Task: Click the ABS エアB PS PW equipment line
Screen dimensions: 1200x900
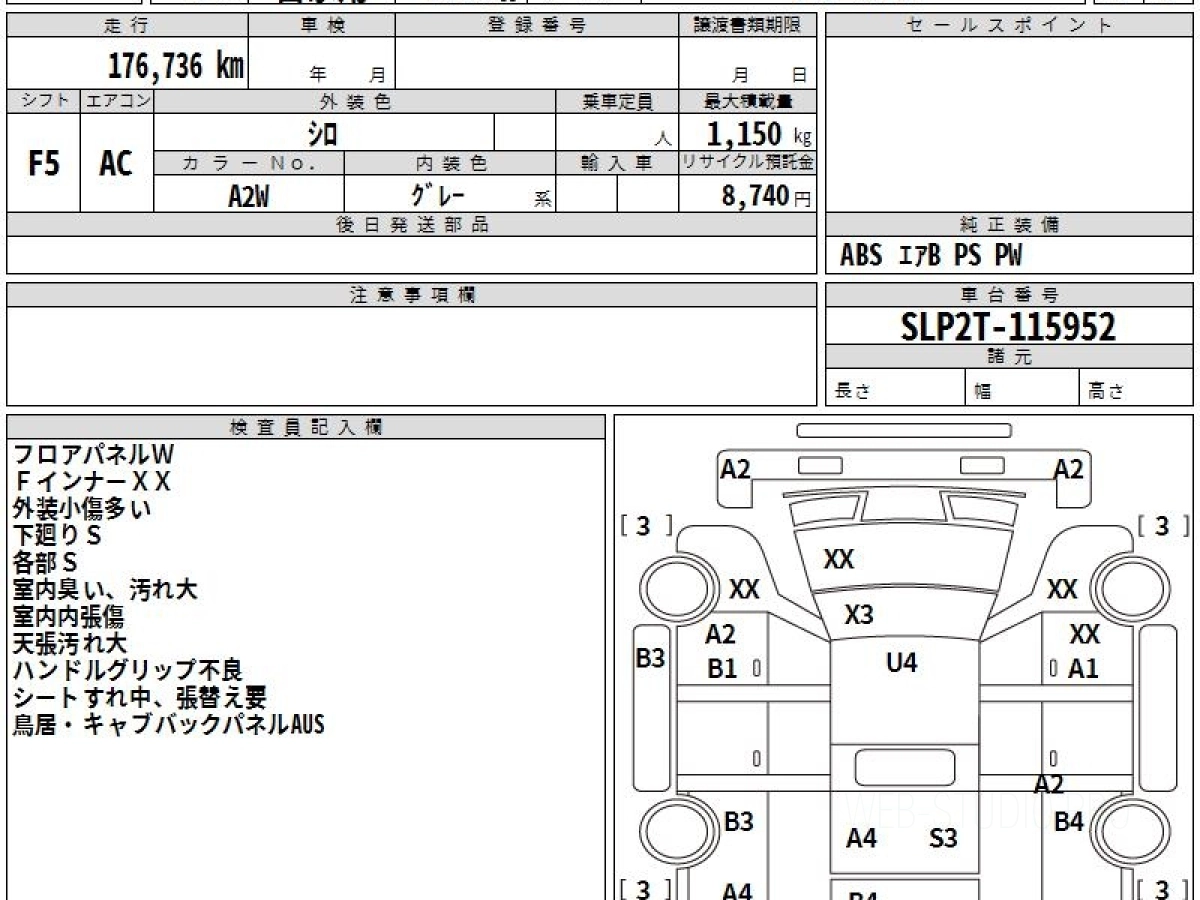Action: point(931,256)
